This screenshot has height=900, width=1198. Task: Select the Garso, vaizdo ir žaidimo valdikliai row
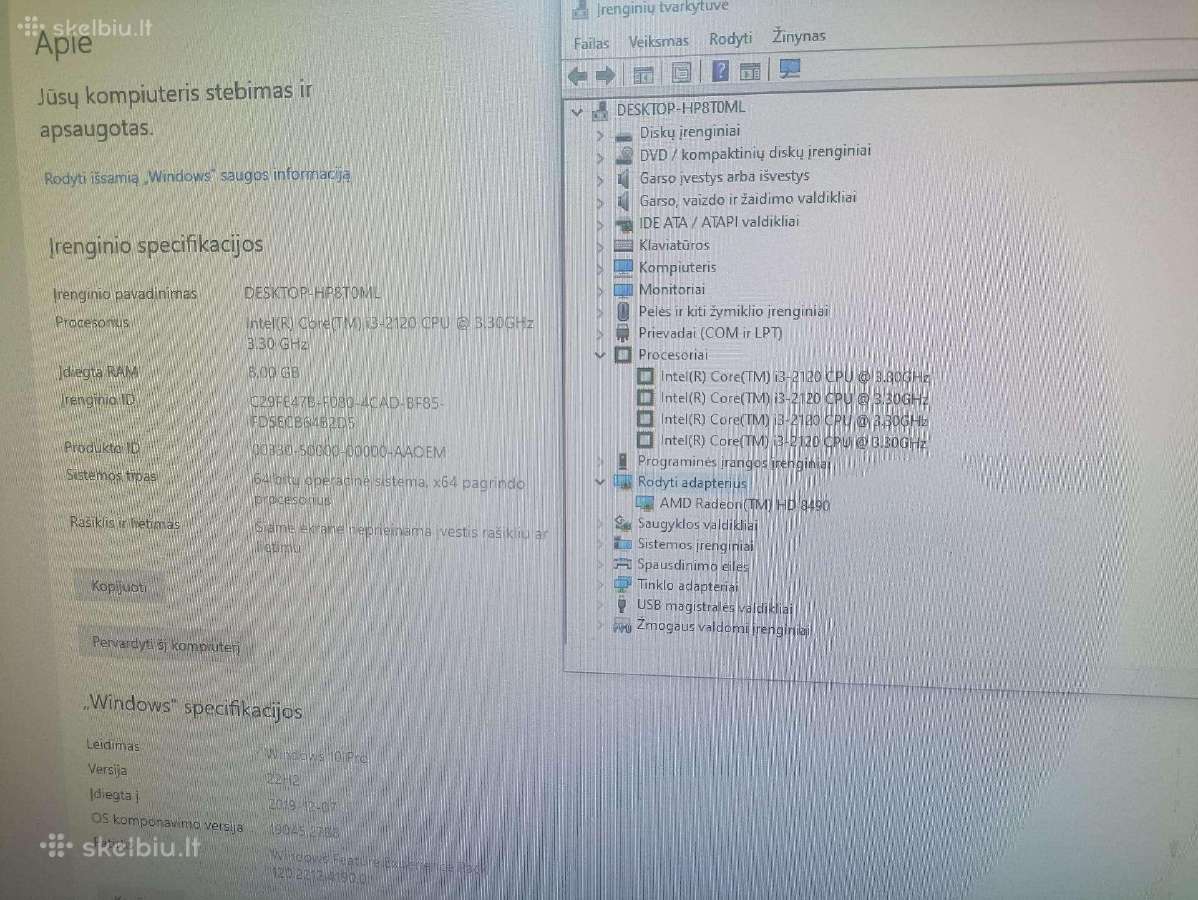[x=747, y=199]
